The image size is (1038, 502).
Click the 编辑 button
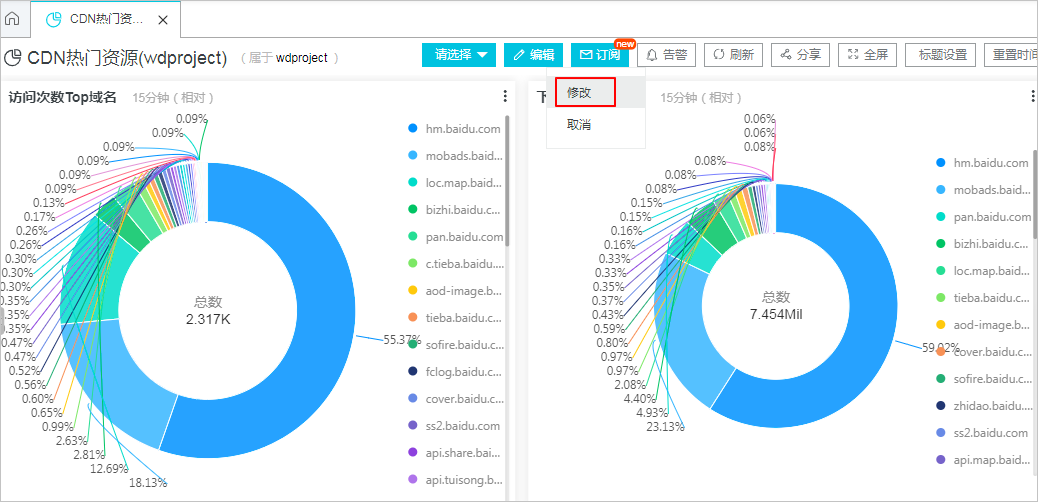pos(534,55)
